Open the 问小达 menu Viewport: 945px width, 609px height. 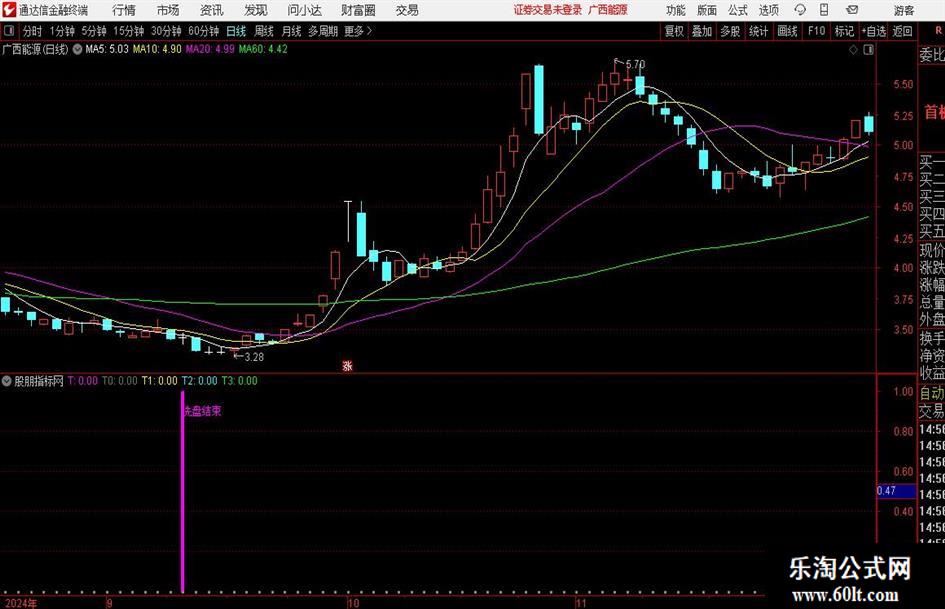(304, 10)
